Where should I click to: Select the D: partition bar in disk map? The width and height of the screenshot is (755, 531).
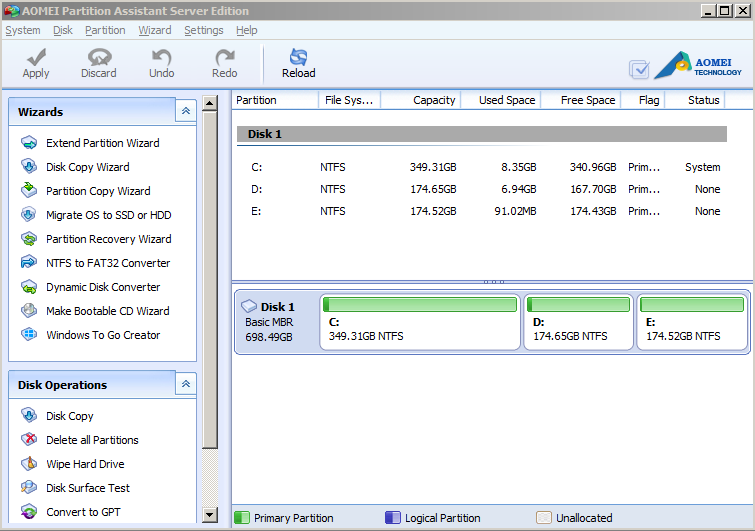[x=578, y=322]
